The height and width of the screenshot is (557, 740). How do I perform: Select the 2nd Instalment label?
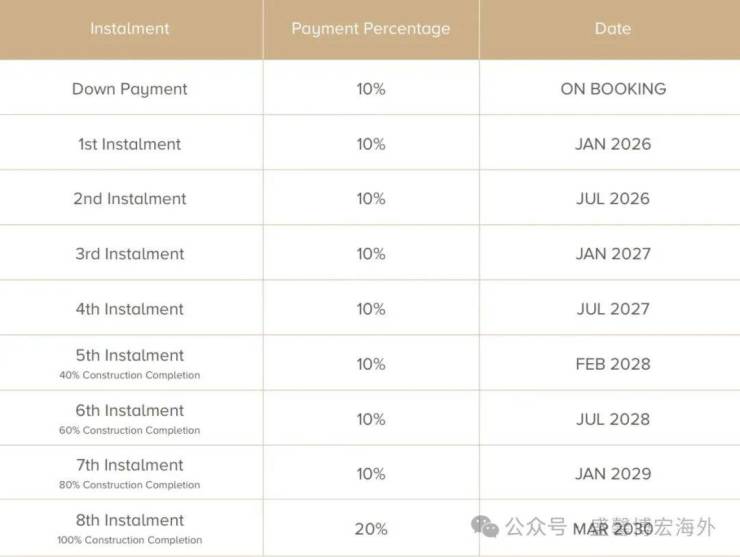point(130,199)
